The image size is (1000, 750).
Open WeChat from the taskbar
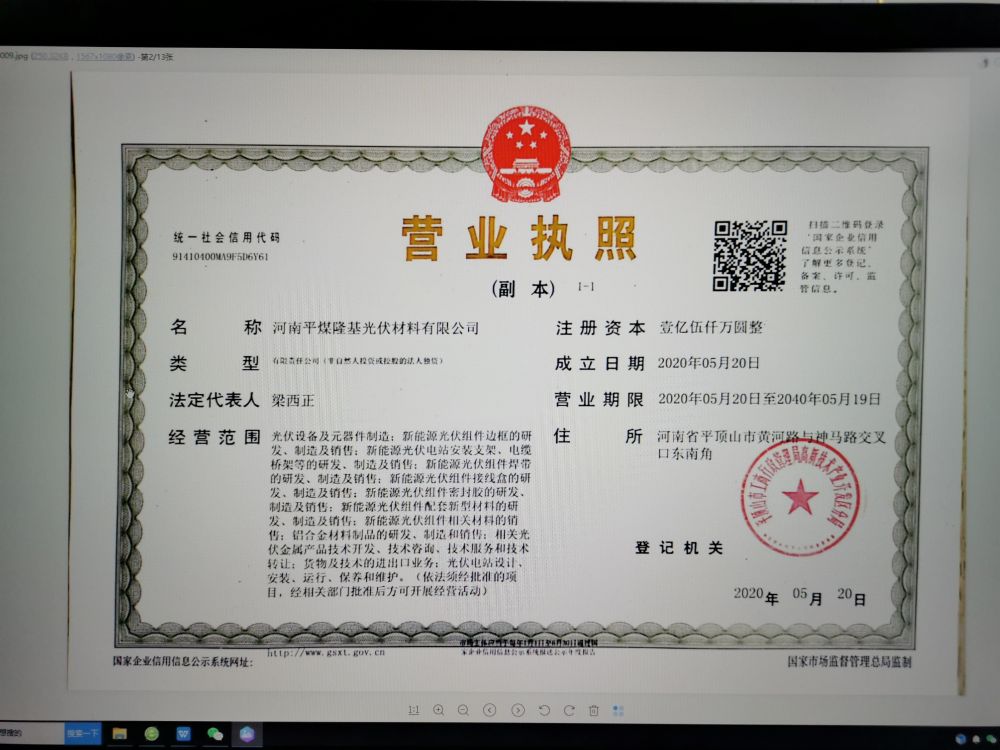(x=215, y=734)
